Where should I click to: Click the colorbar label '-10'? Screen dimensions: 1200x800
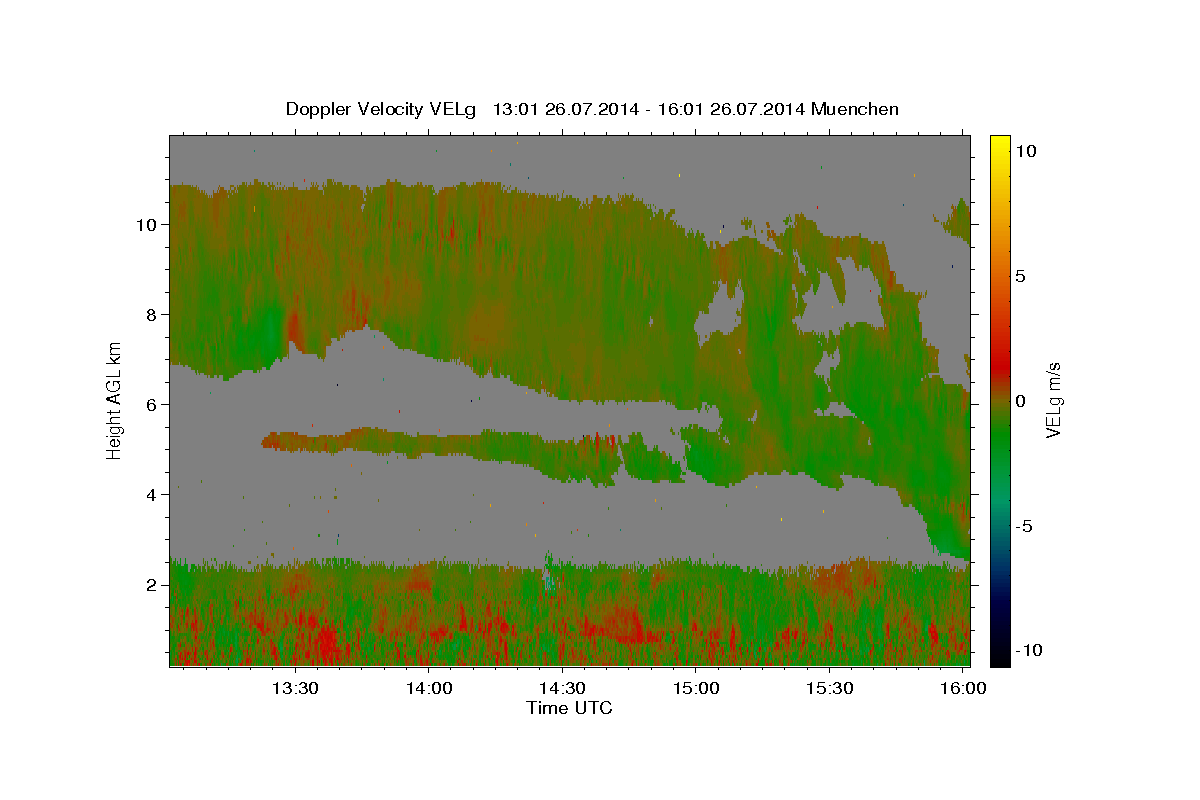(x=1029, y=650)
